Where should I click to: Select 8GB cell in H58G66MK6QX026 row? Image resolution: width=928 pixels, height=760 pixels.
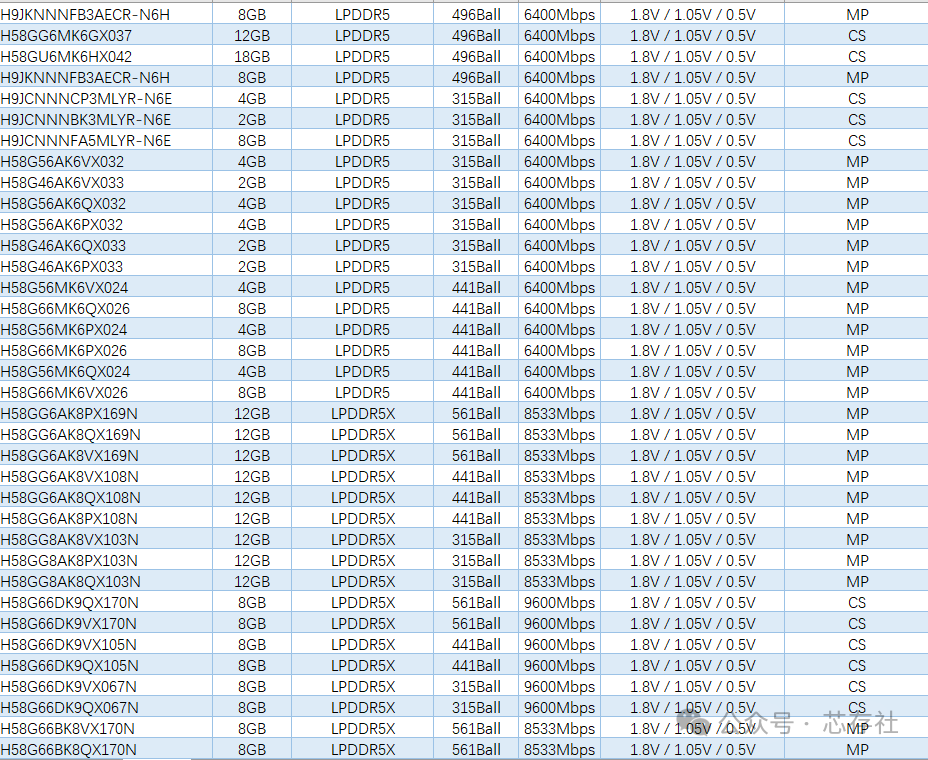(252, 309)
